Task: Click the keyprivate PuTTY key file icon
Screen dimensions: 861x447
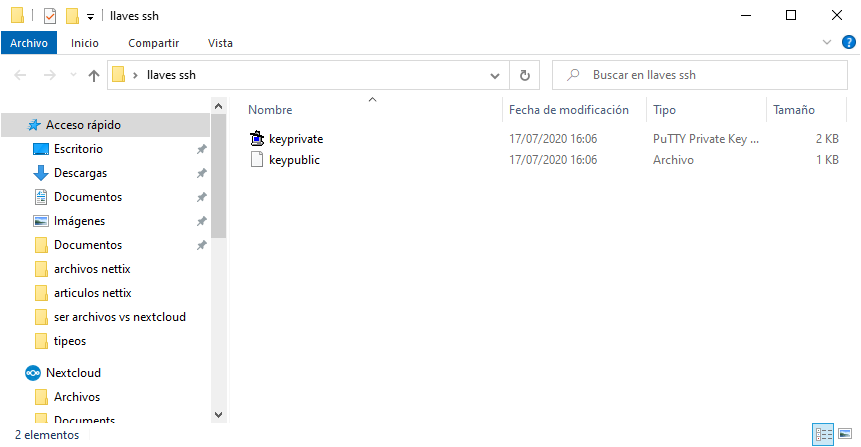Action: click(x=257, y=138)
